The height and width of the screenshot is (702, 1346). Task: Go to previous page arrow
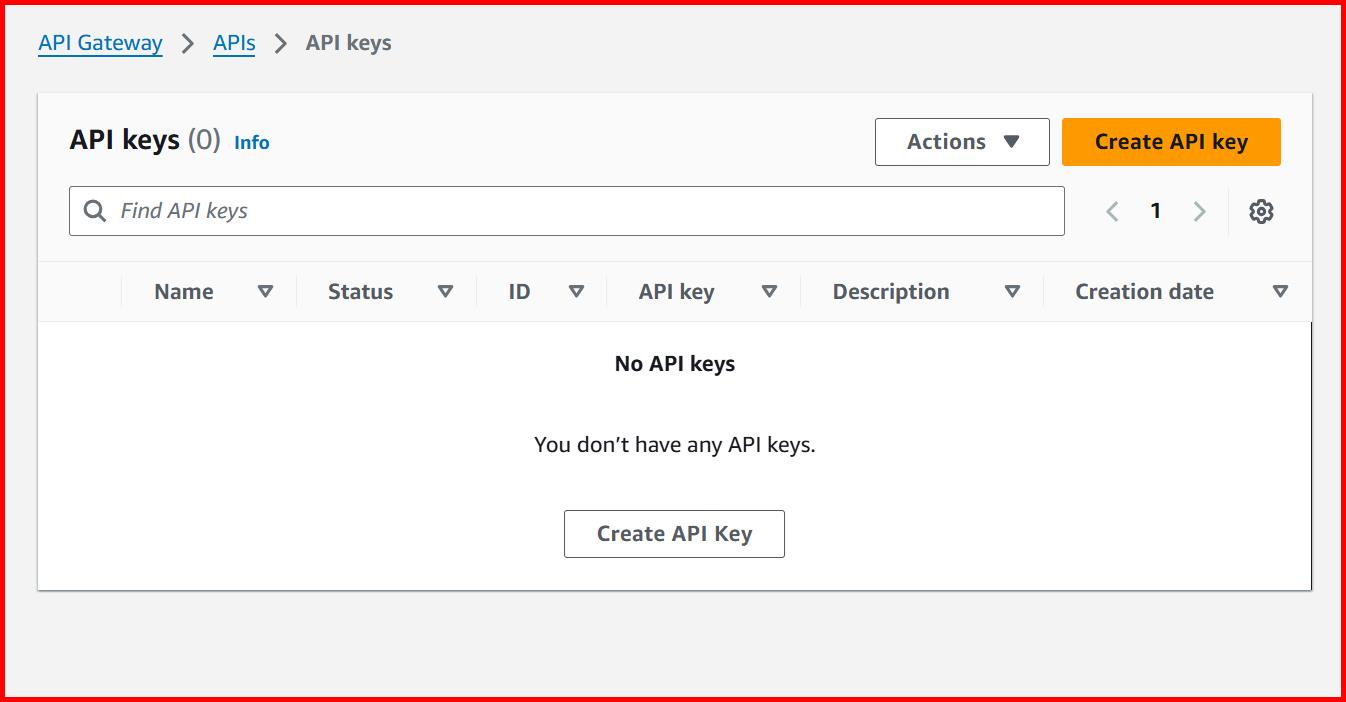pos(1112,211)
